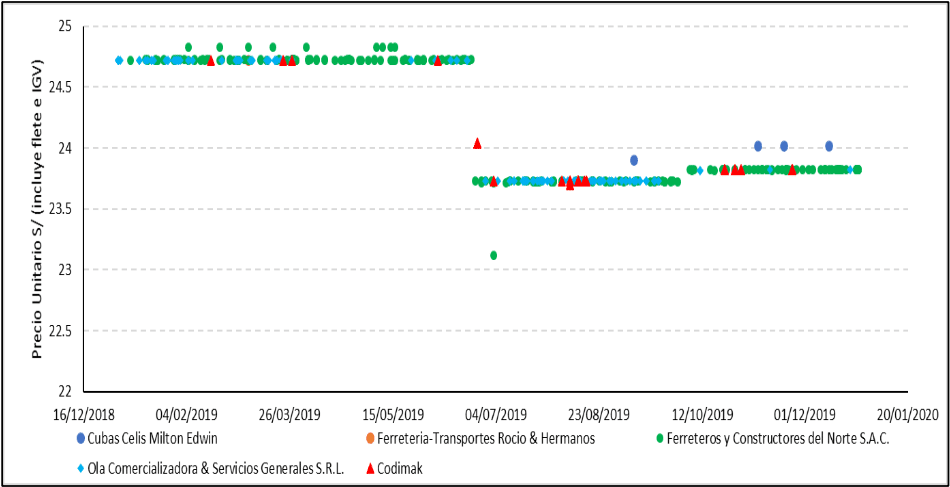Select the green outlier point near 23.1

point(494,255)
